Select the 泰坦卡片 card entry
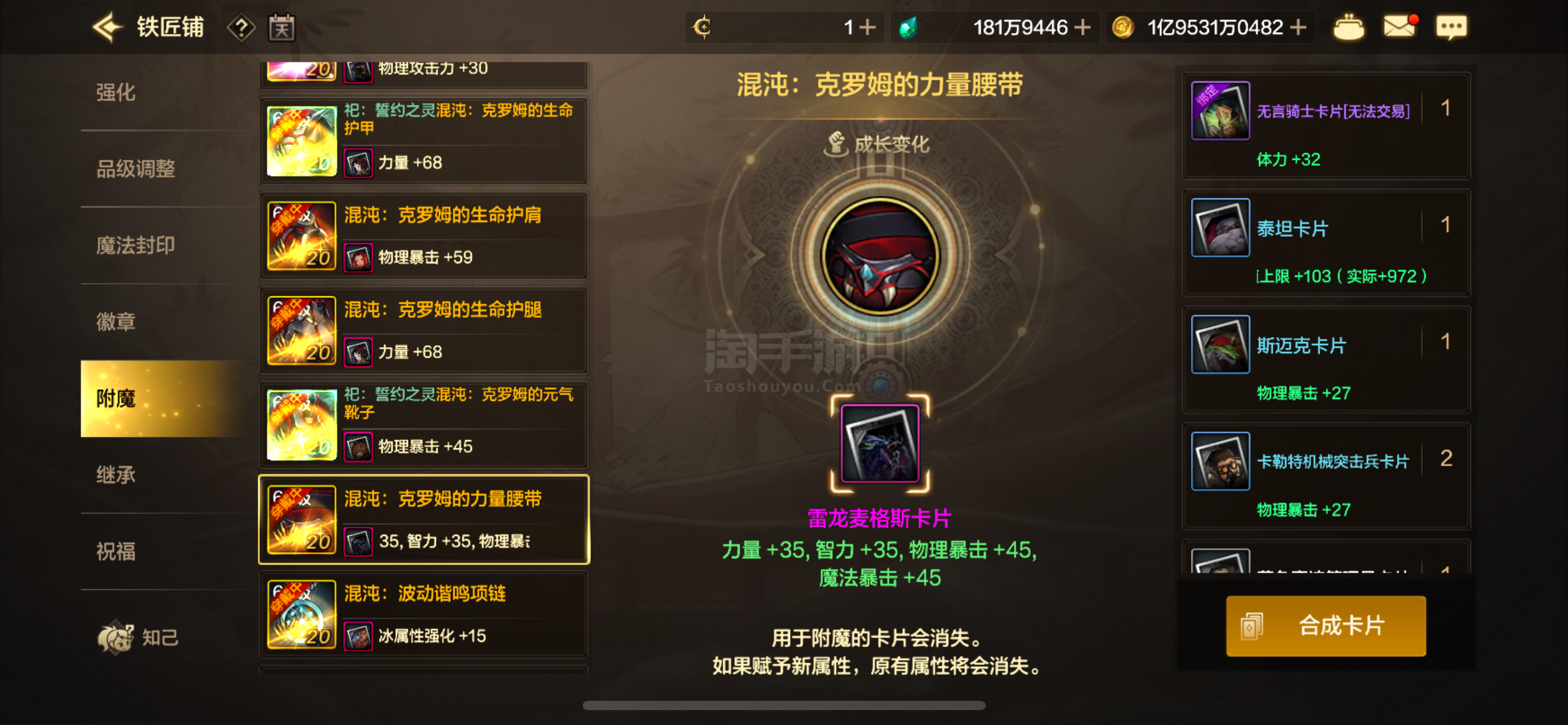Screen dimensions: 1568x725 [x=1326, y=243]
